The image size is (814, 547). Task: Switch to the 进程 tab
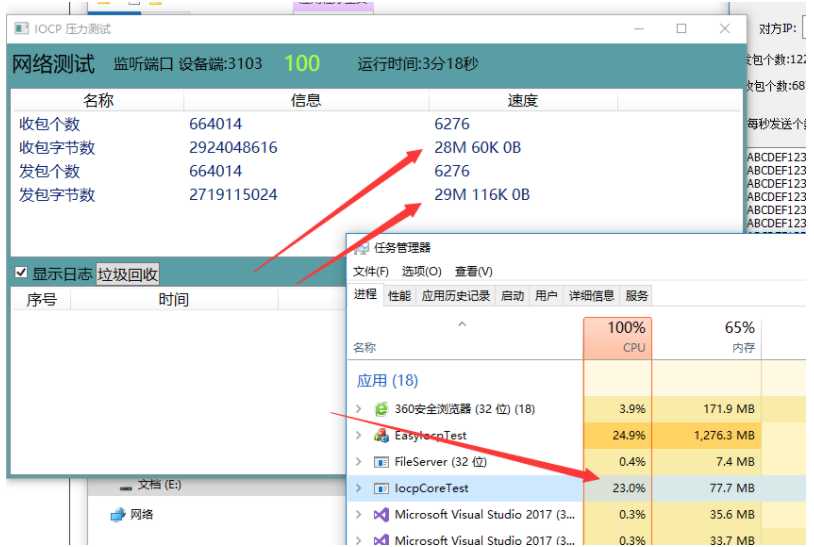pyautogui.click(x=365, y=295)
